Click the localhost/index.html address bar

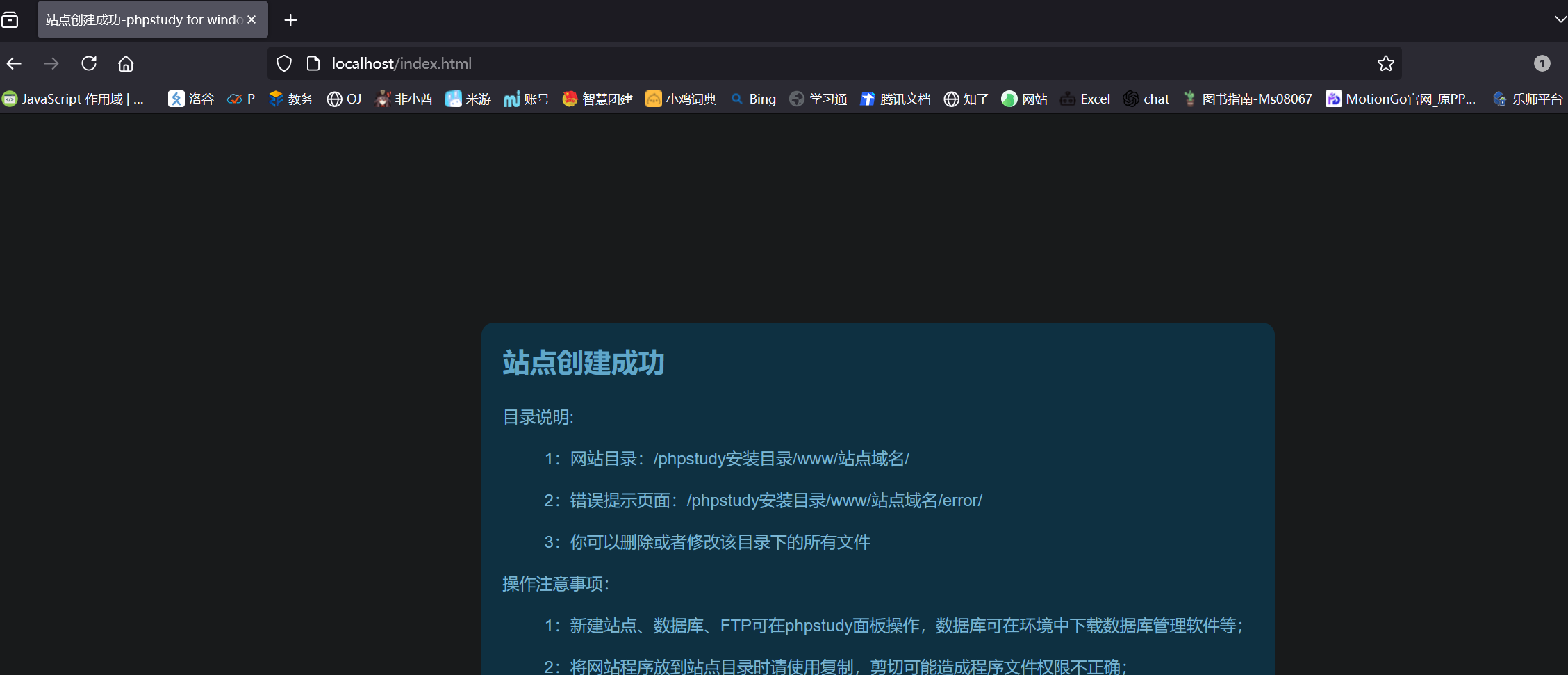(834, 64)
